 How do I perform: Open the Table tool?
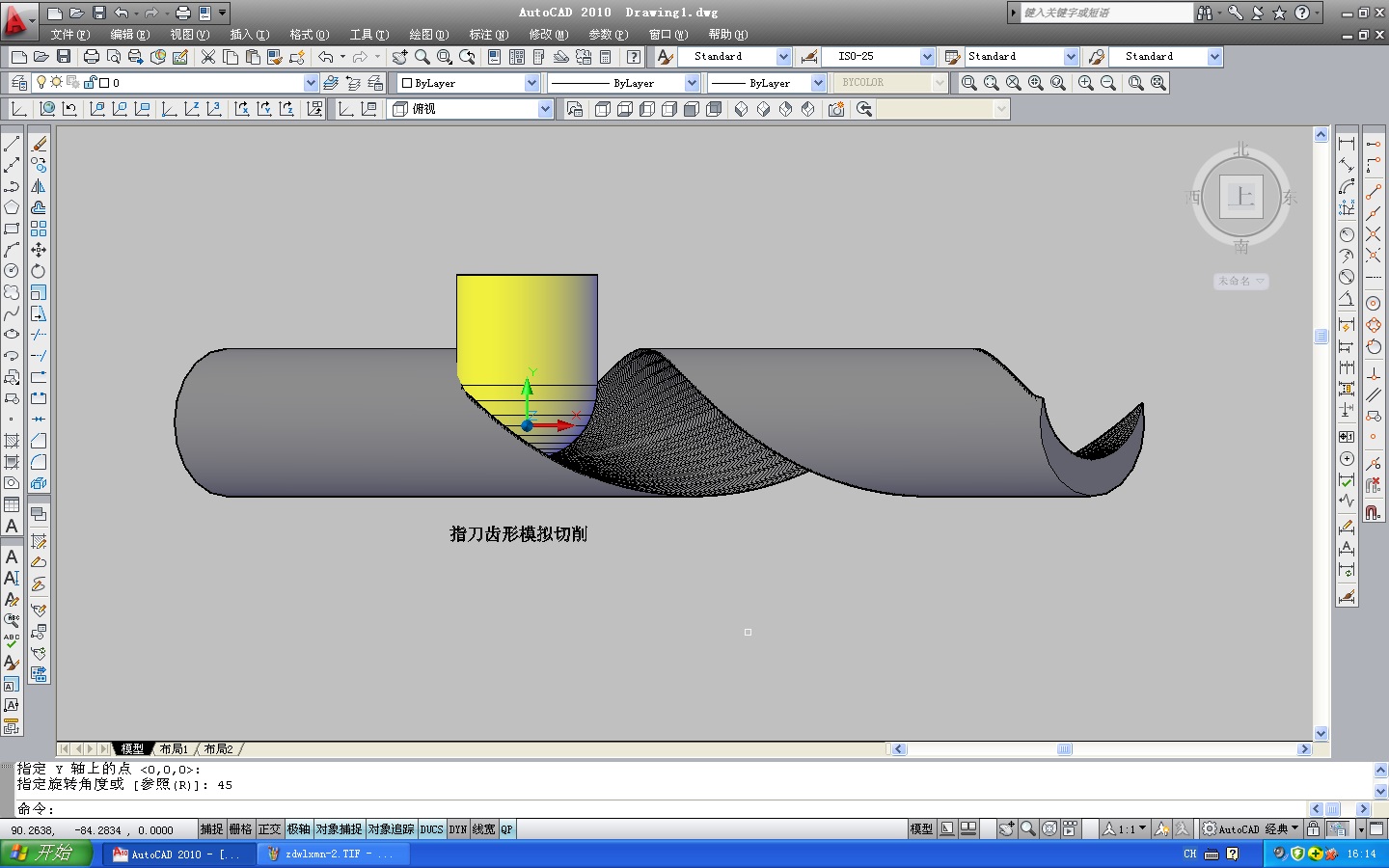[12, 504]
